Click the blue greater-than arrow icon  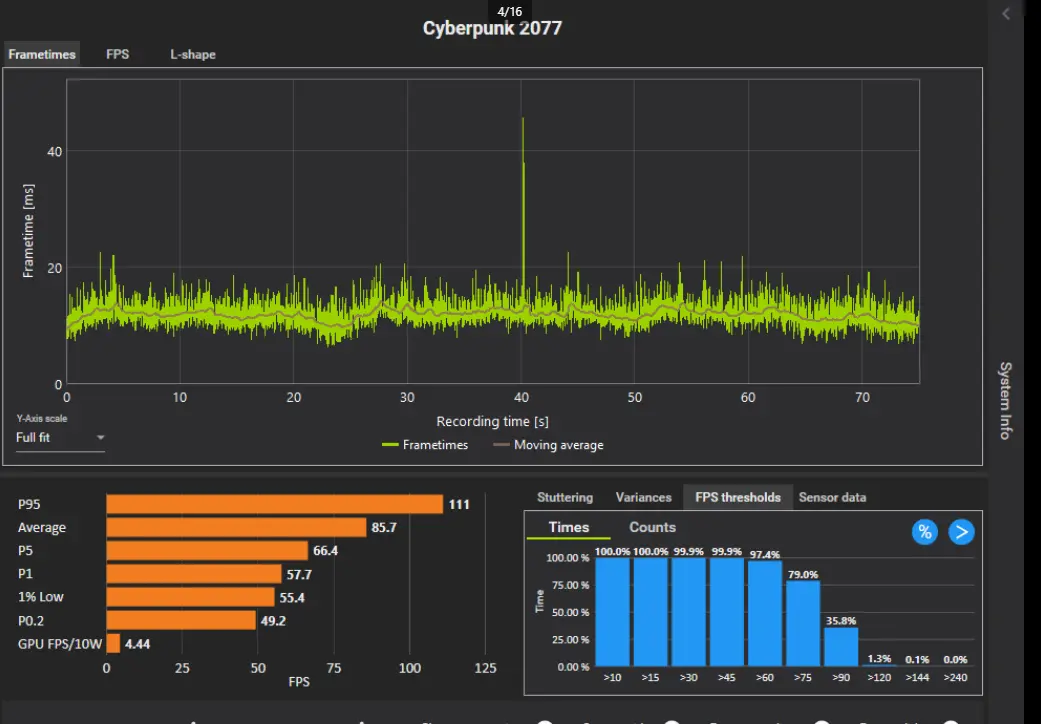pos(961,532)
